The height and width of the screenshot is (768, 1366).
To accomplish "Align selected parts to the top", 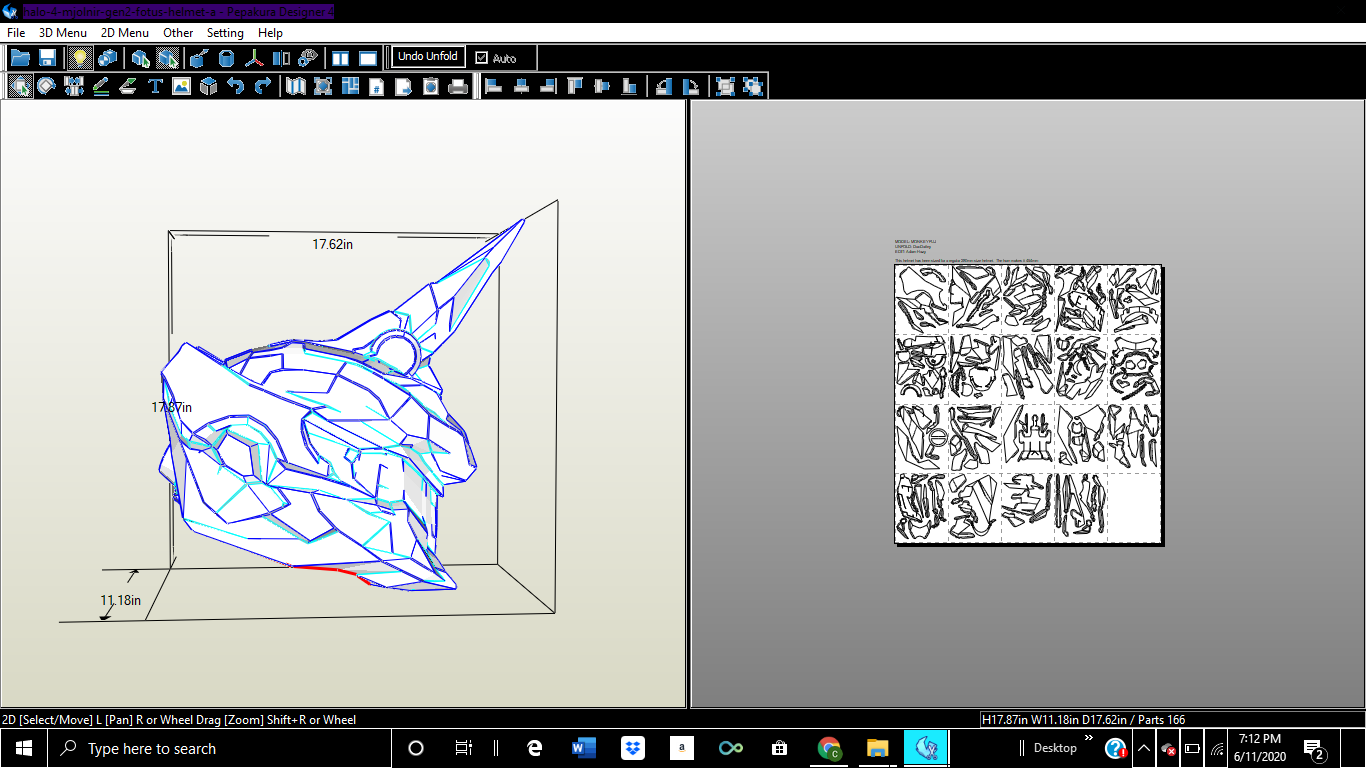I will [575, 86].
